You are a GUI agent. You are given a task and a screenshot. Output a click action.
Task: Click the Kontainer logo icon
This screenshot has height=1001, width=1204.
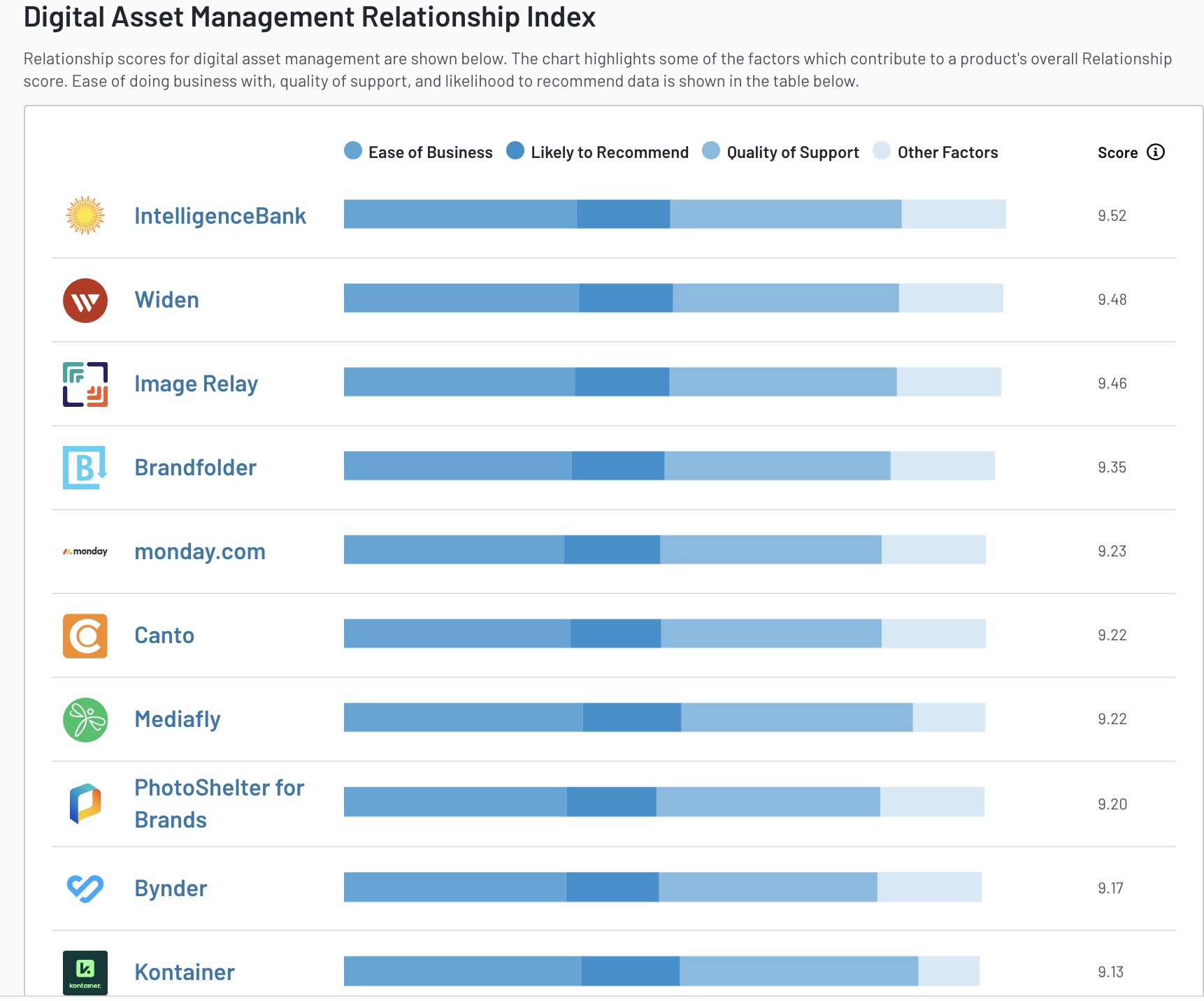click(x=85, y=972)
